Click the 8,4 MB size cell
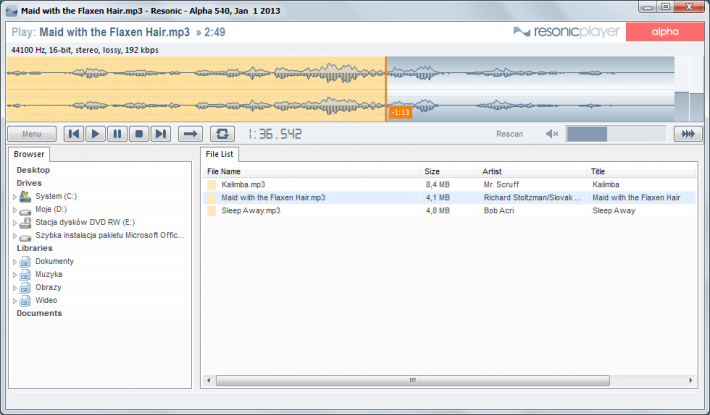The width and height of the screenshot is (710, 415). pos(437,185)
